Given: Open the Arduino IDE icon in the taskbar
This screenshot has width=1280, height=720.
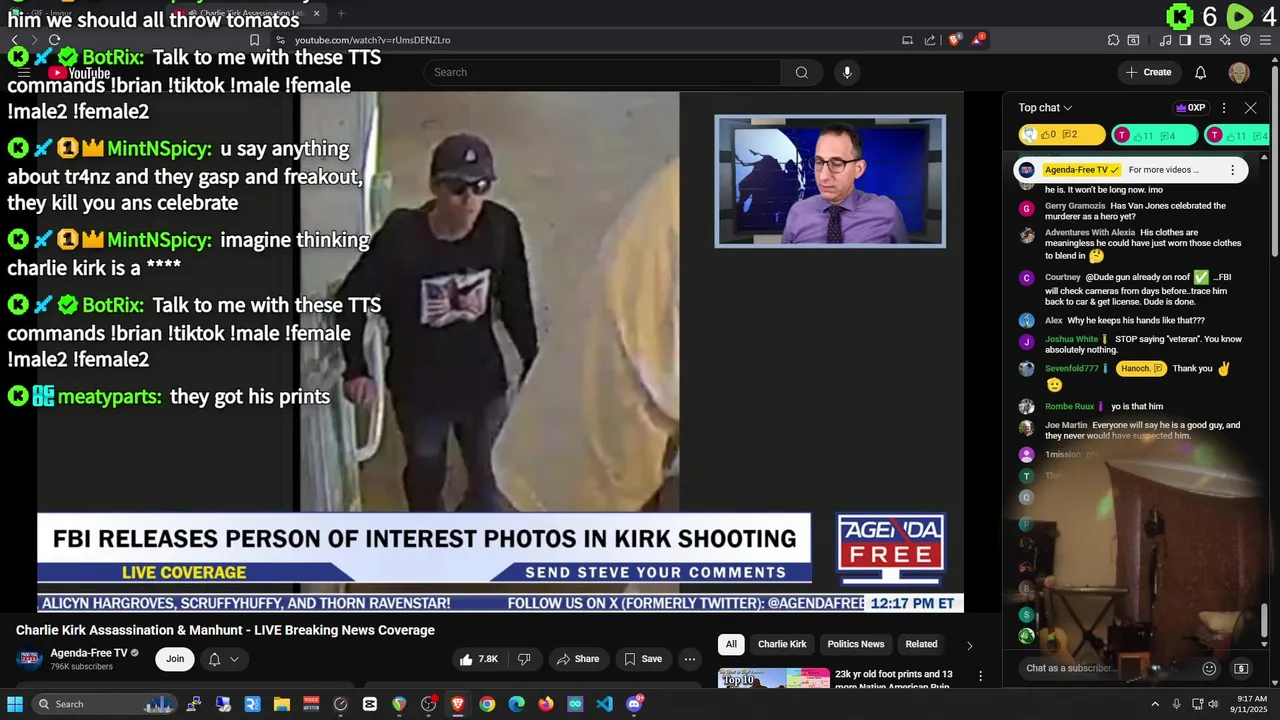Looking at the screenshot, I should click(x=575, y=704).
